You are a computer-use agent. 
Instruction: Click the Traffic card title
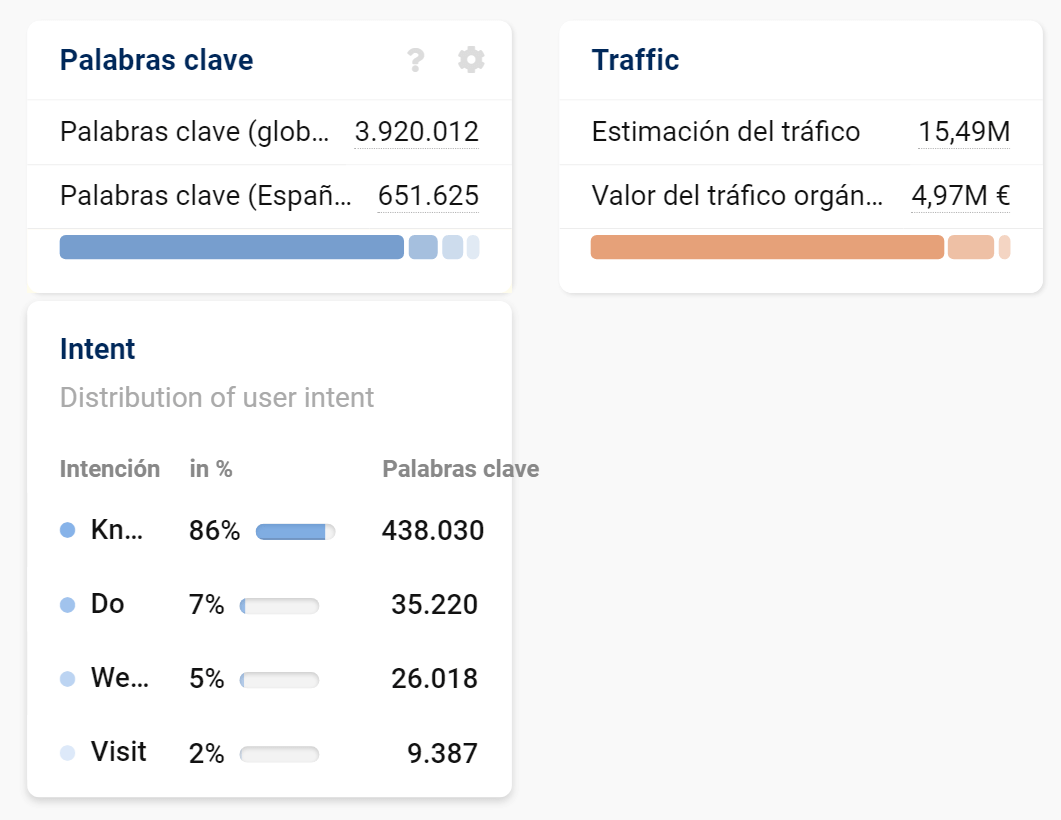coord(635,60)
